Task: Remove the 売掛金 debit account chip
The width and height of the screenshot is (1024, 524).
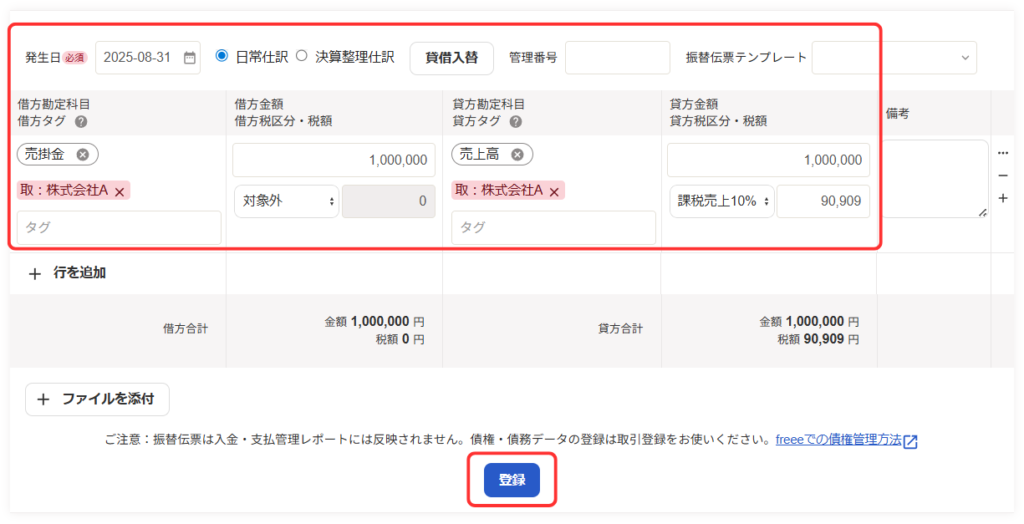Action: click(83, 154)
